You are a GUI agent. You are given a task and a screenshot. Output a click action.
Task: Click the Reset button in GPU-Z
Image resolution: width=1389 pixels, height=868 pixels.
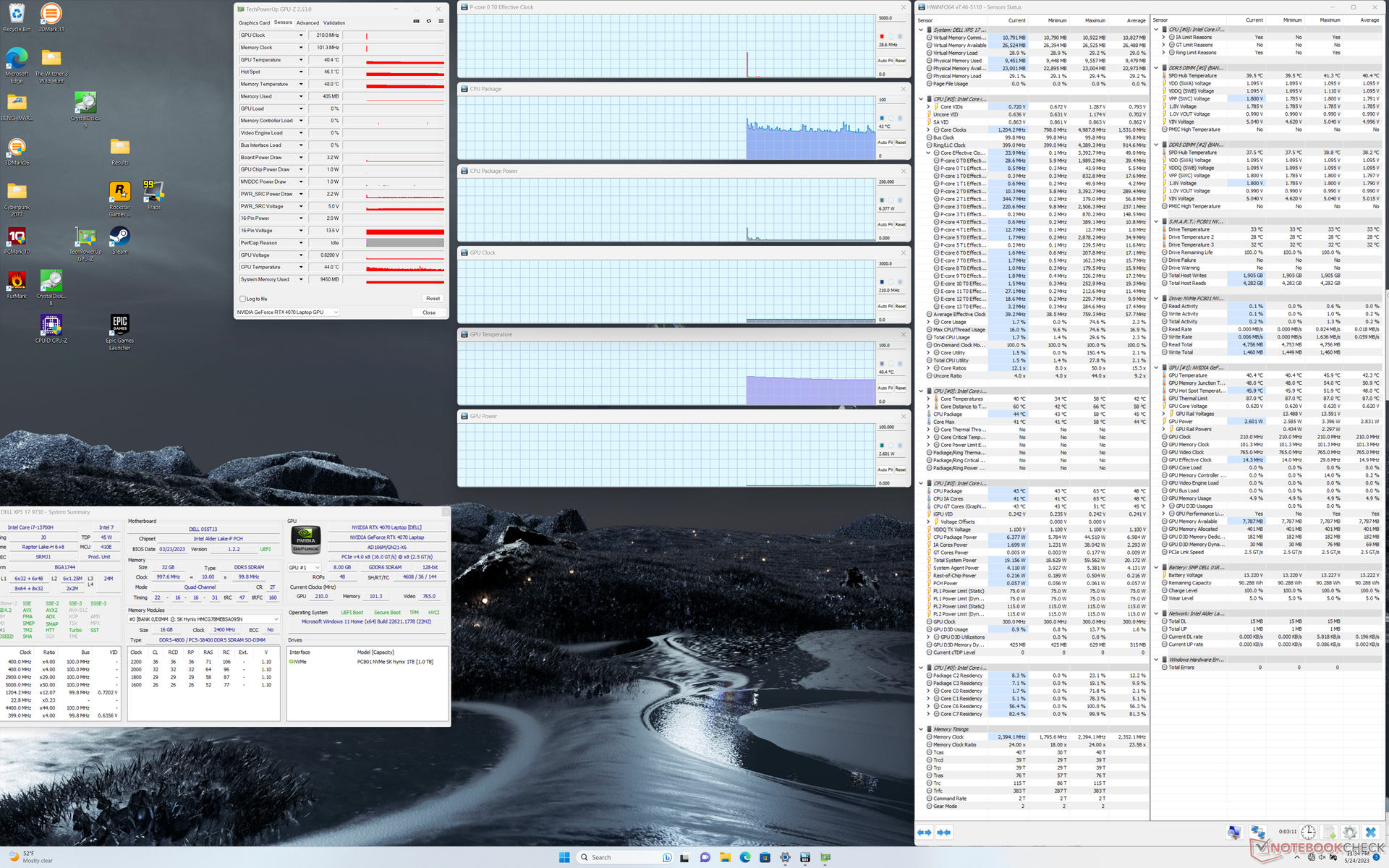[x=433, y=299]
